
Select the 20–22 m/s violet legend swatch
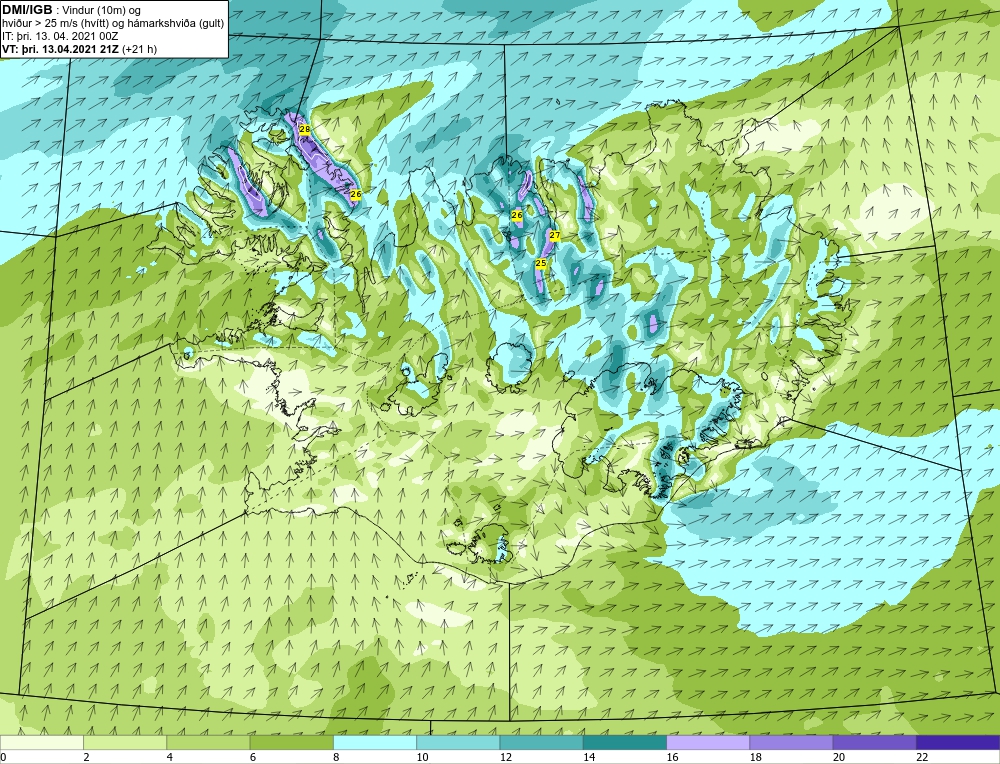[874, 742]
